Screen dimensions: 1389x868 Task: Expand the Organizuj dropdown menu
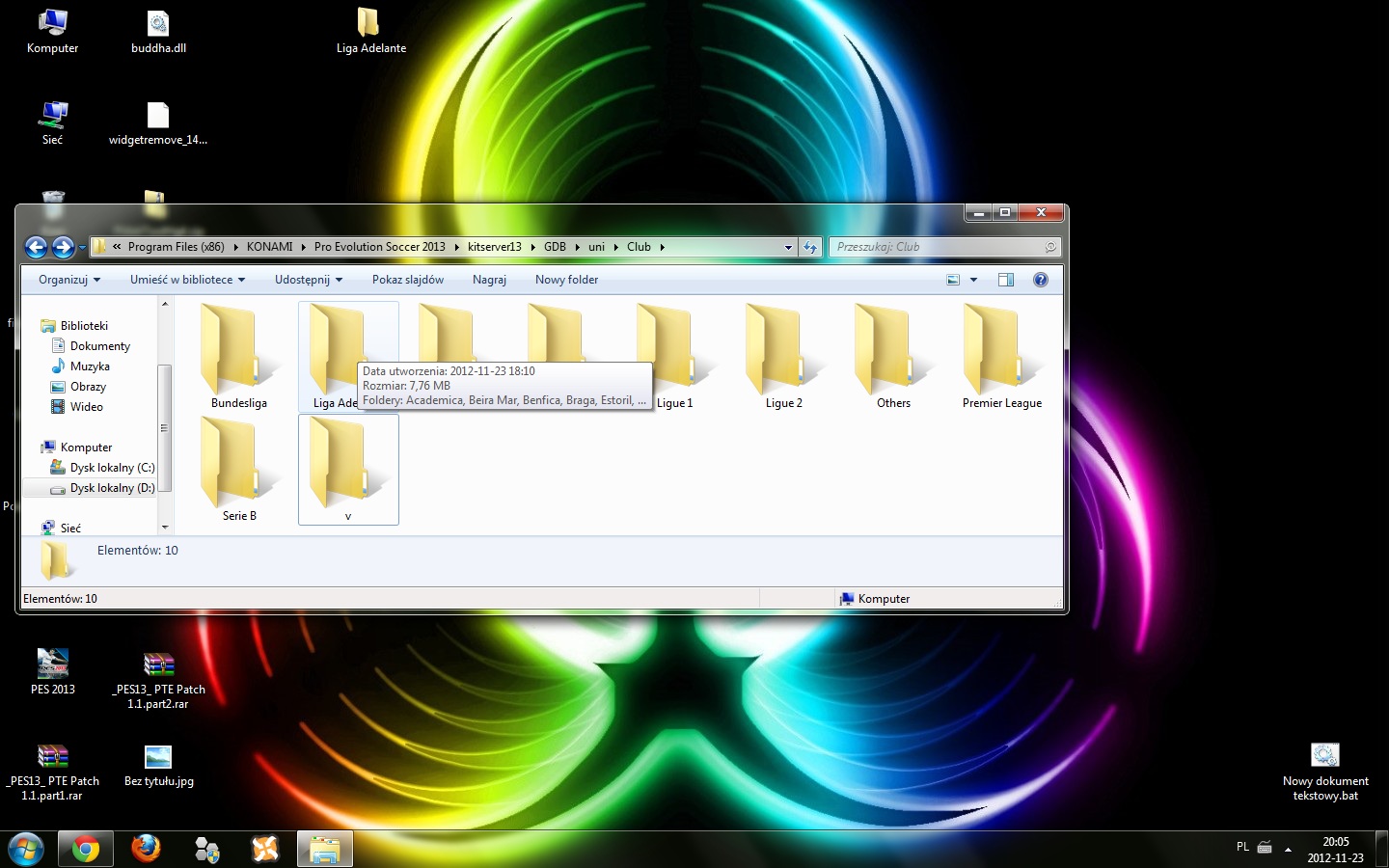pyautogui.click(x=68, y=280)
